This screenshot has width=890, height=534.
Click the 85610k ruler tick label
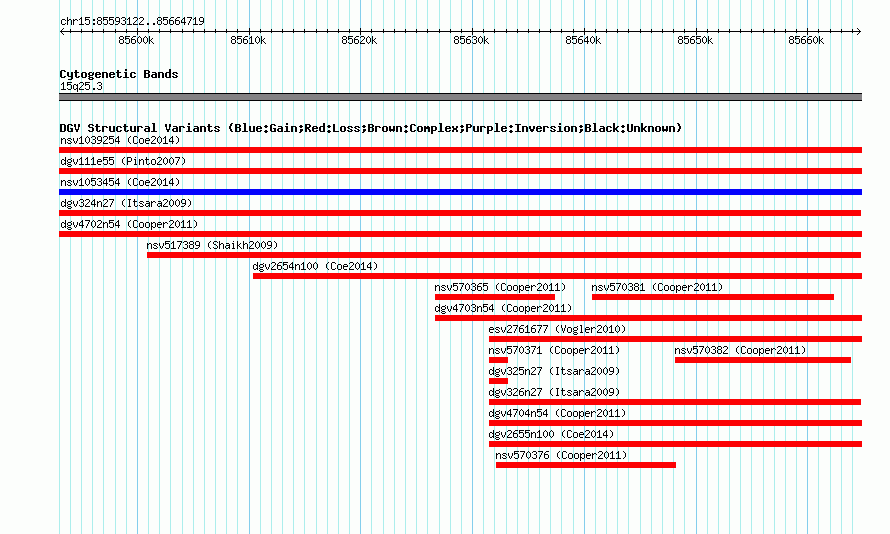click(x=248, y=40)
